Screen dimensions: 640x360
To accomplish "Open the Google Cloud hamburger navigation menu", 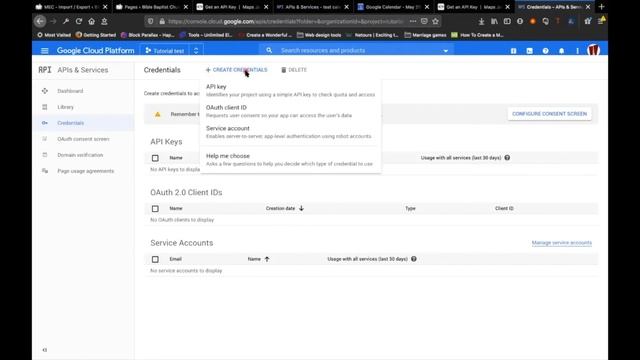I will tap(44, 51).
